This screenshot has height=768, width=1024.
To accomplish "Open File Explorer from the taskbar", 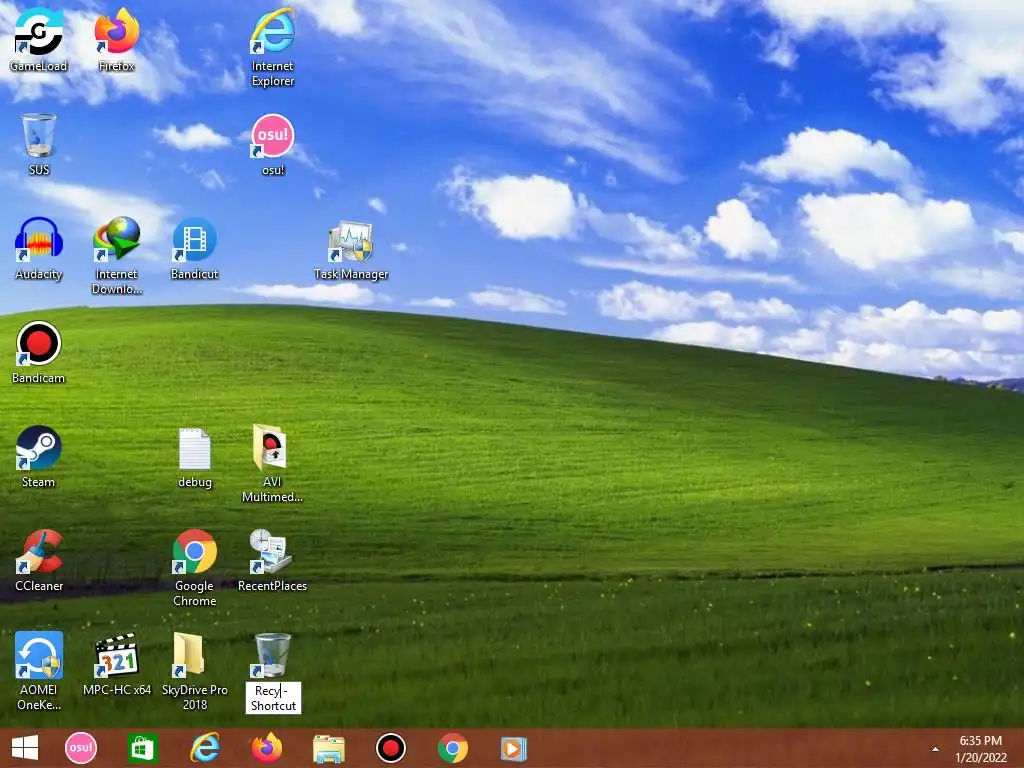I will click(x=328, y=749).
